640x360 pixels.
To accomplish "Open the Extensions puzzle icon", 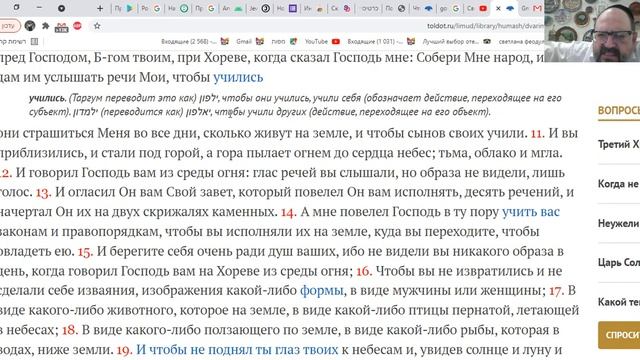I will point(46,26).
